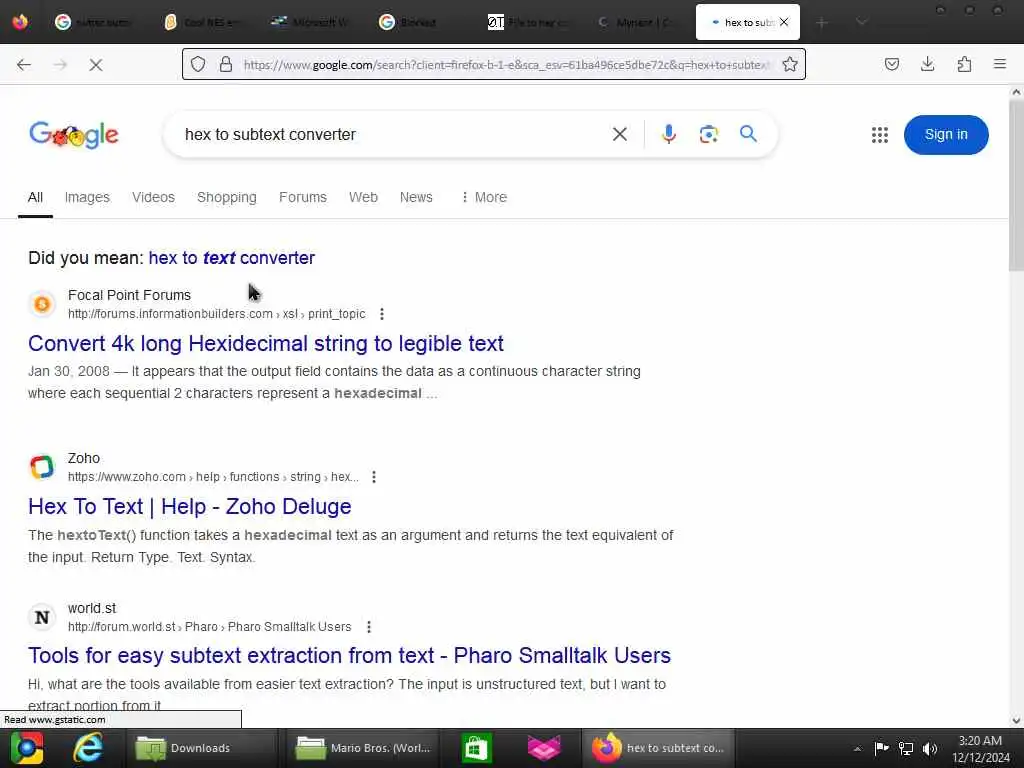The width and height of the screenshot is (1024, 768).
Task: Follow the 'hex to text converter' suggestion
Action: click(x=231, y=258)
